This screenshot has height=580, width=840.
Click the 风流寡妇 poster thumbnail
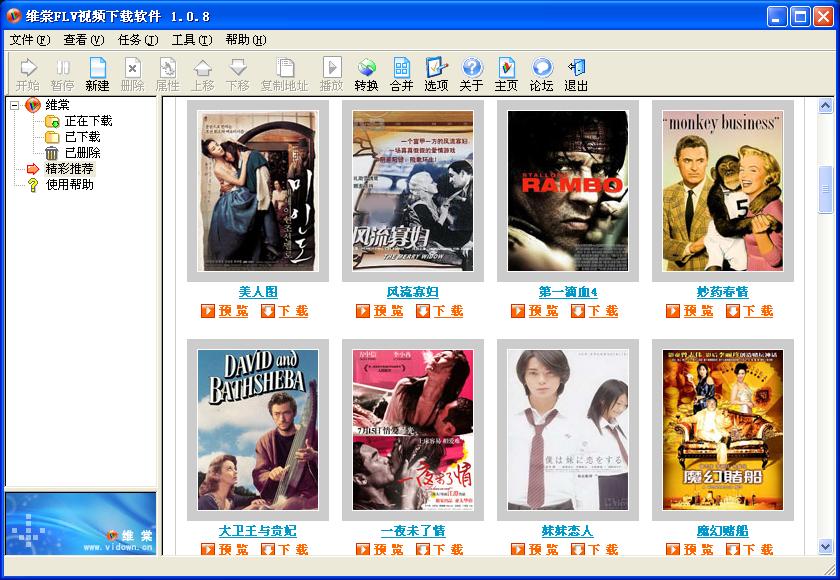413,191
